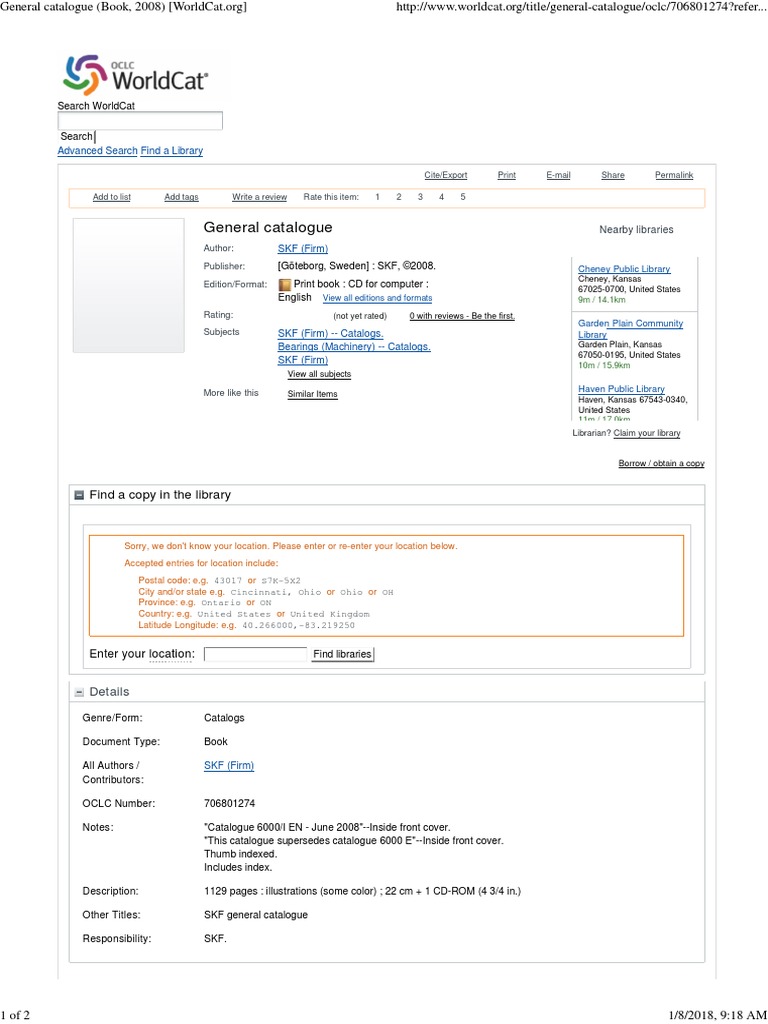Click Claim your library link

pyautogui.click(x=647, y=434)
